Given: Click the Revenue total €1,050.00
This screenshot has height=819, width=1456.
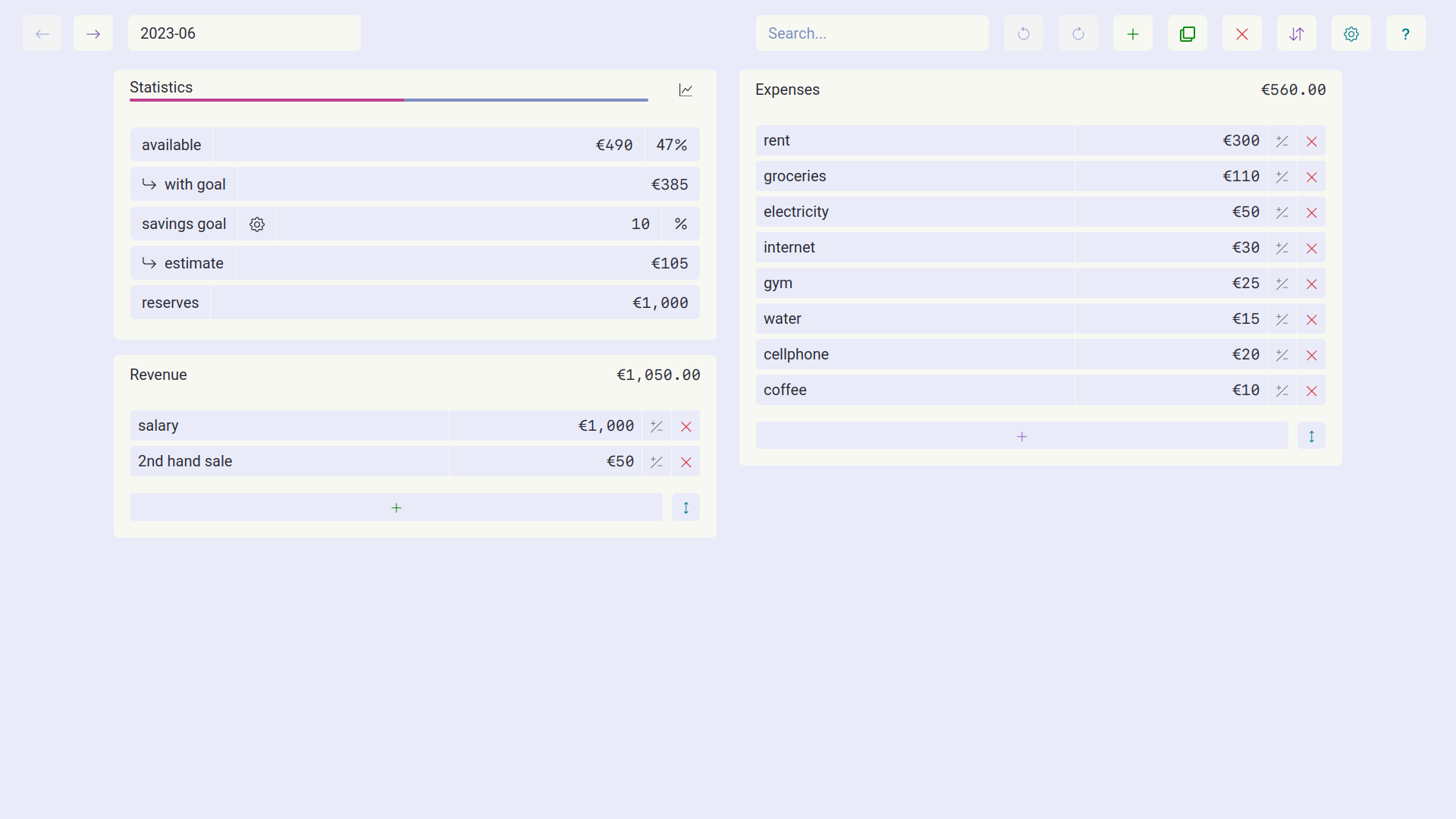Looking at the screenshot, I should coord(658,375).
